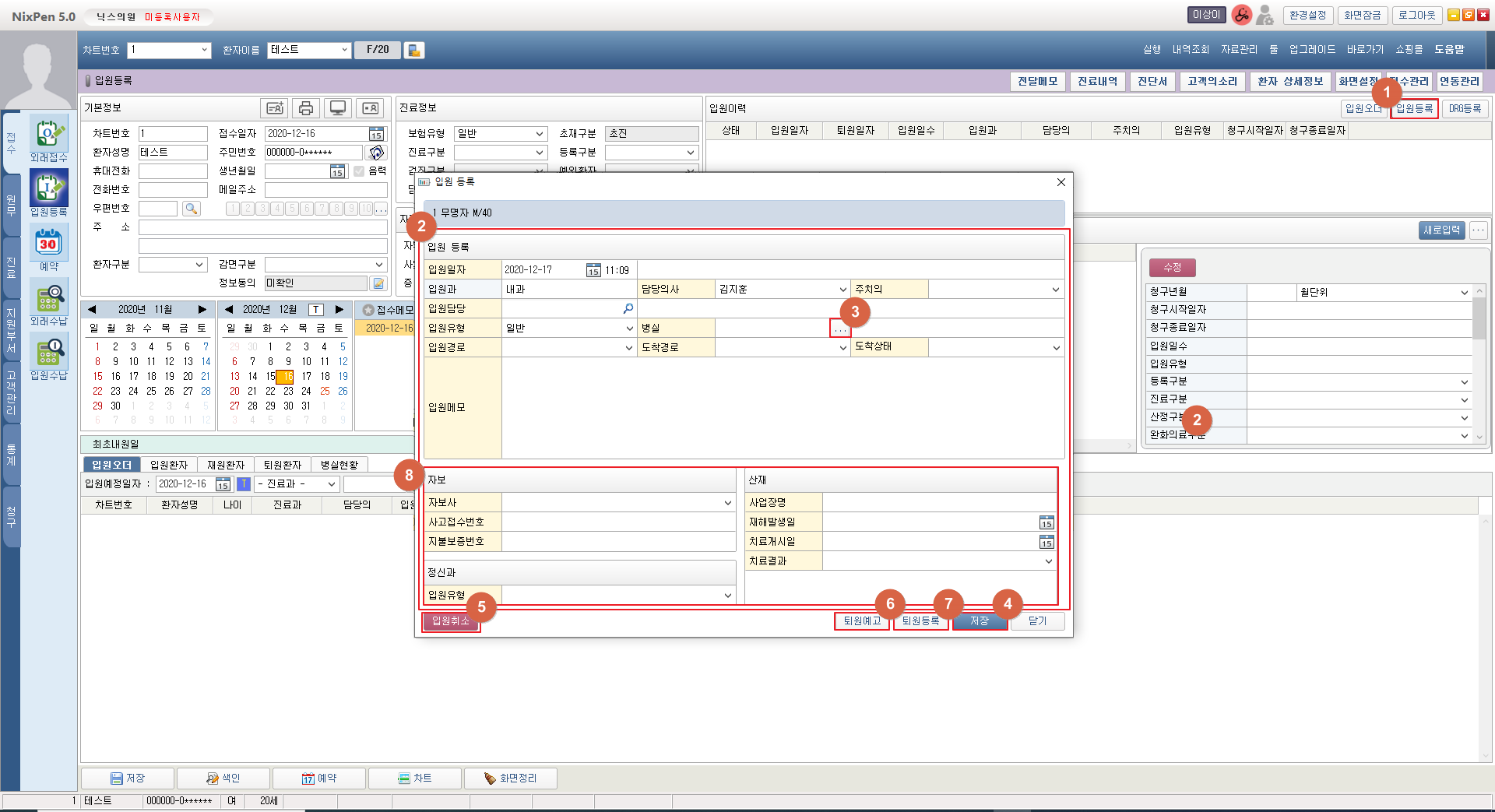Click the 재해발생일 calendar icon

tap(1046, 522)
